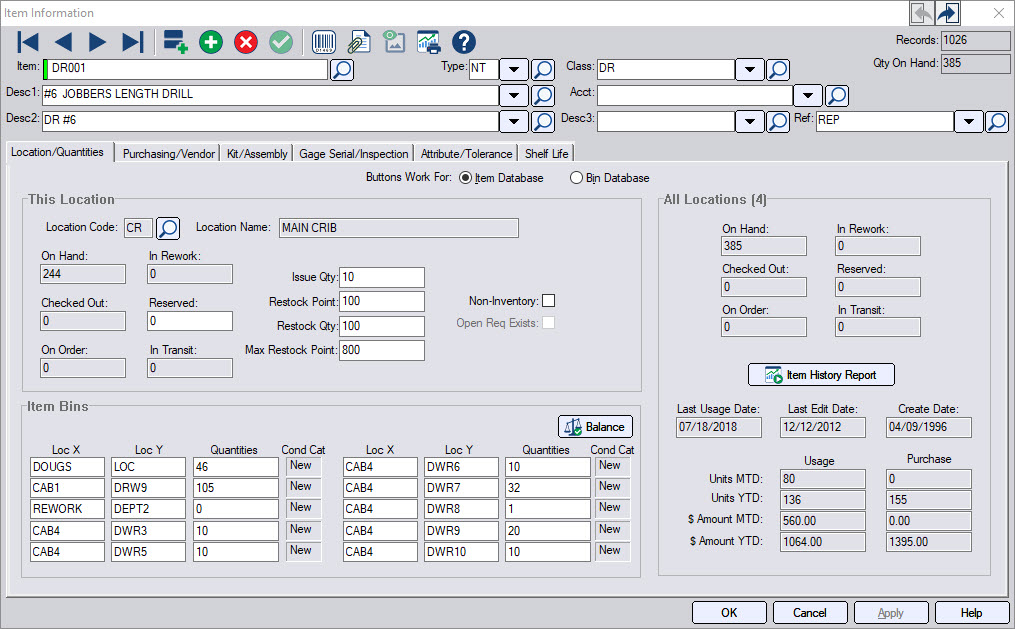Image resolution: width=1015 pixels, height=629 pixels.
Task: Open help with the question mark icon
Action: [x=464, y=42]
